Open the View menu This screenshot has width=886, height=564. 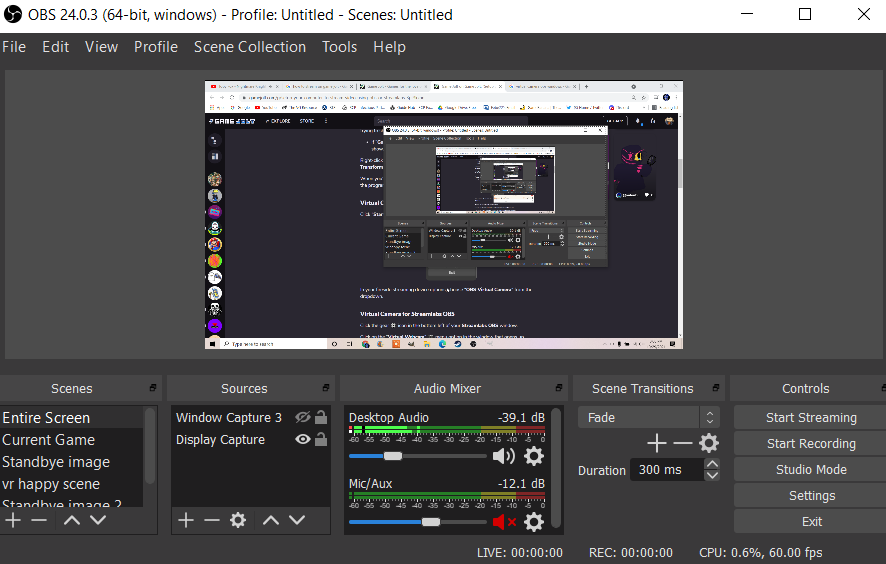pyautogui.click(x=102, y=47)
